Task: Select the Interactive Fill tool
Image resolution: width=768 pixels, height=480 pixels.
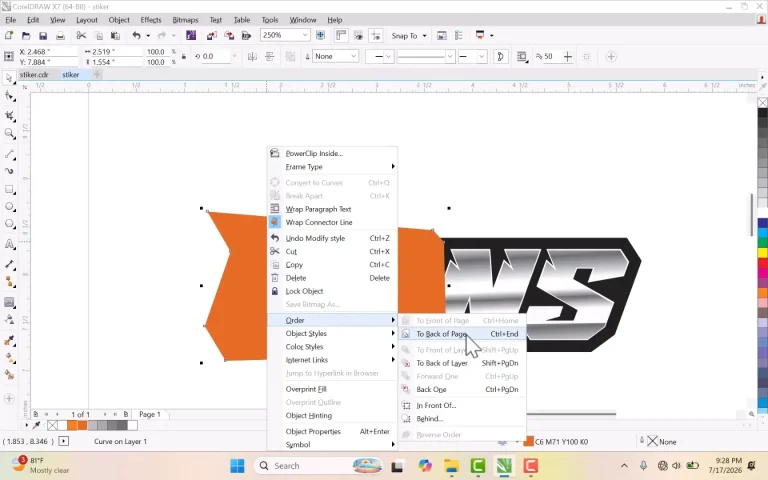Action: coord(9,359)
